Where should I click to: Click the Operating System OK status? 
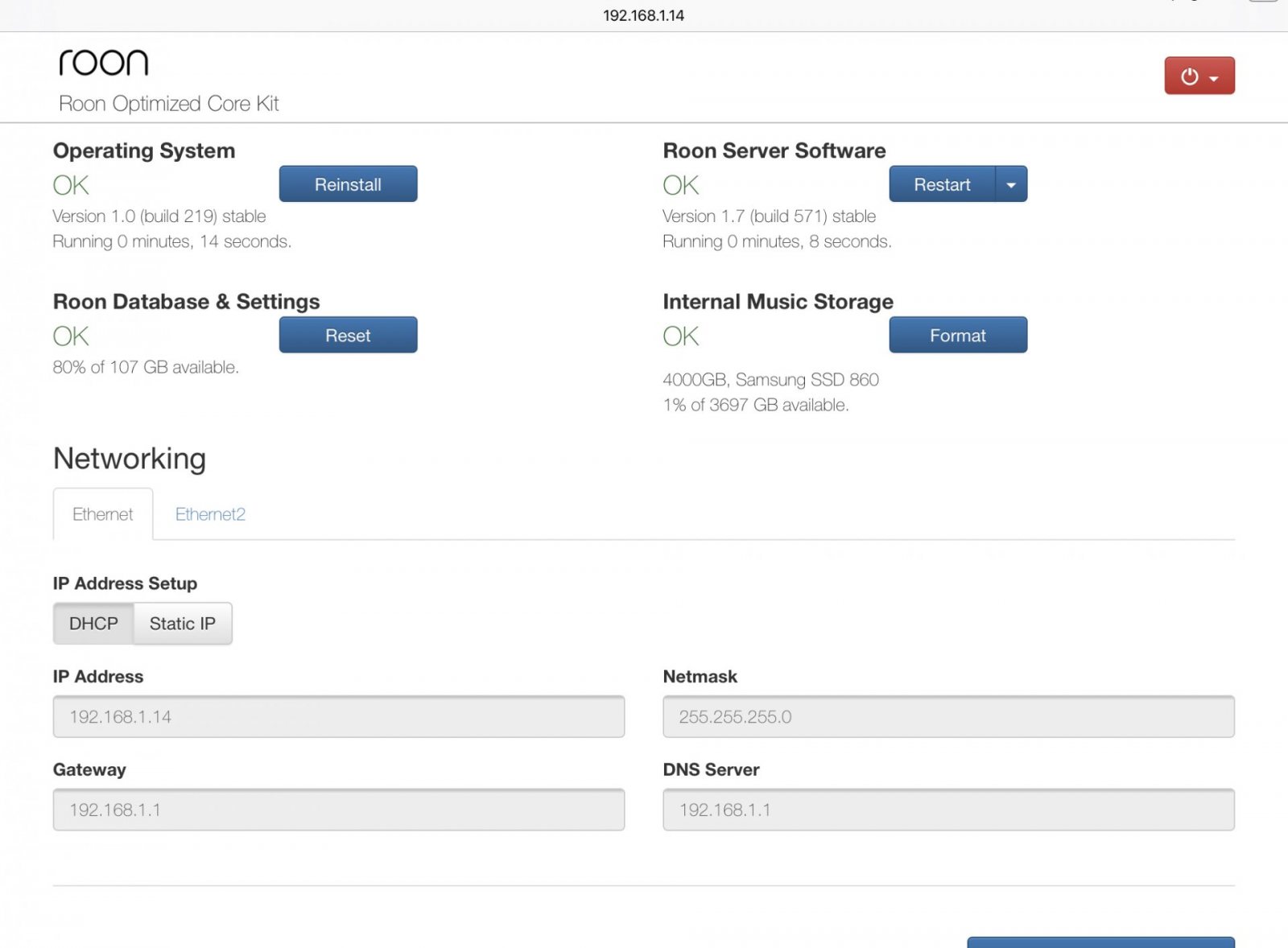pos(71,185)
